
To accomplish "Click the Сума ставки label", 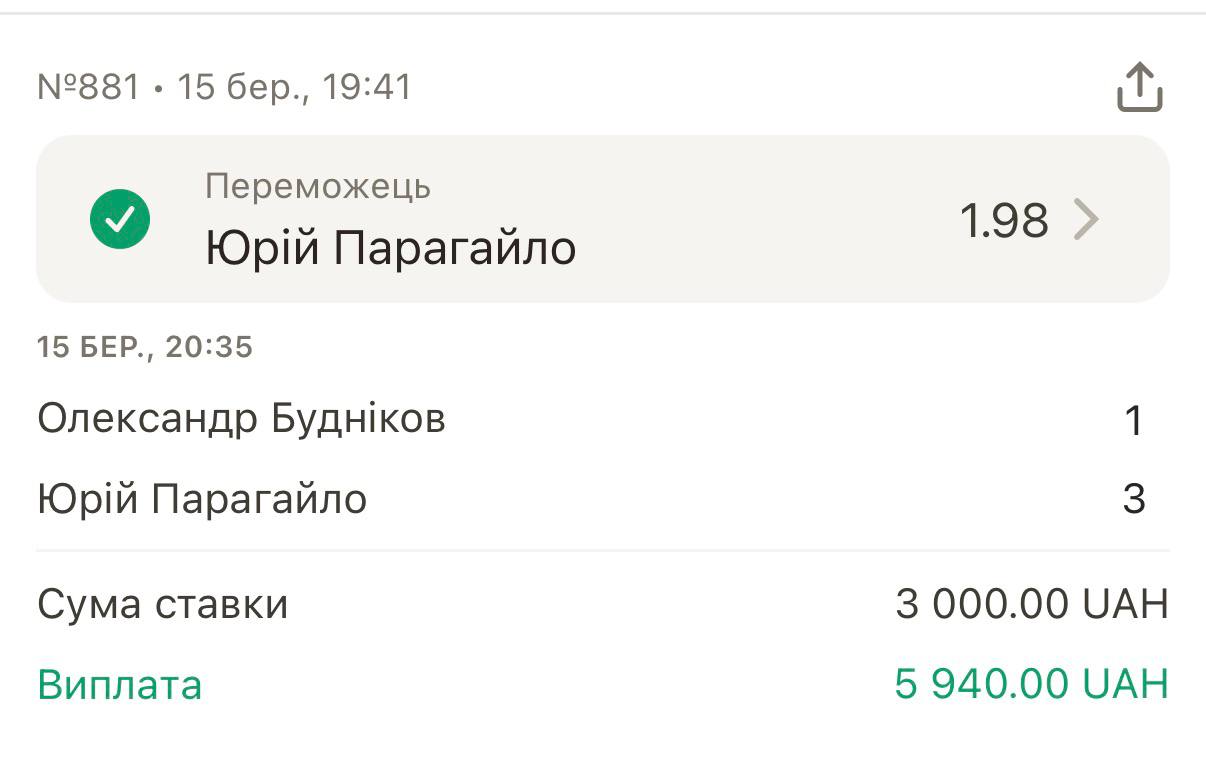I will click(163, 604).
